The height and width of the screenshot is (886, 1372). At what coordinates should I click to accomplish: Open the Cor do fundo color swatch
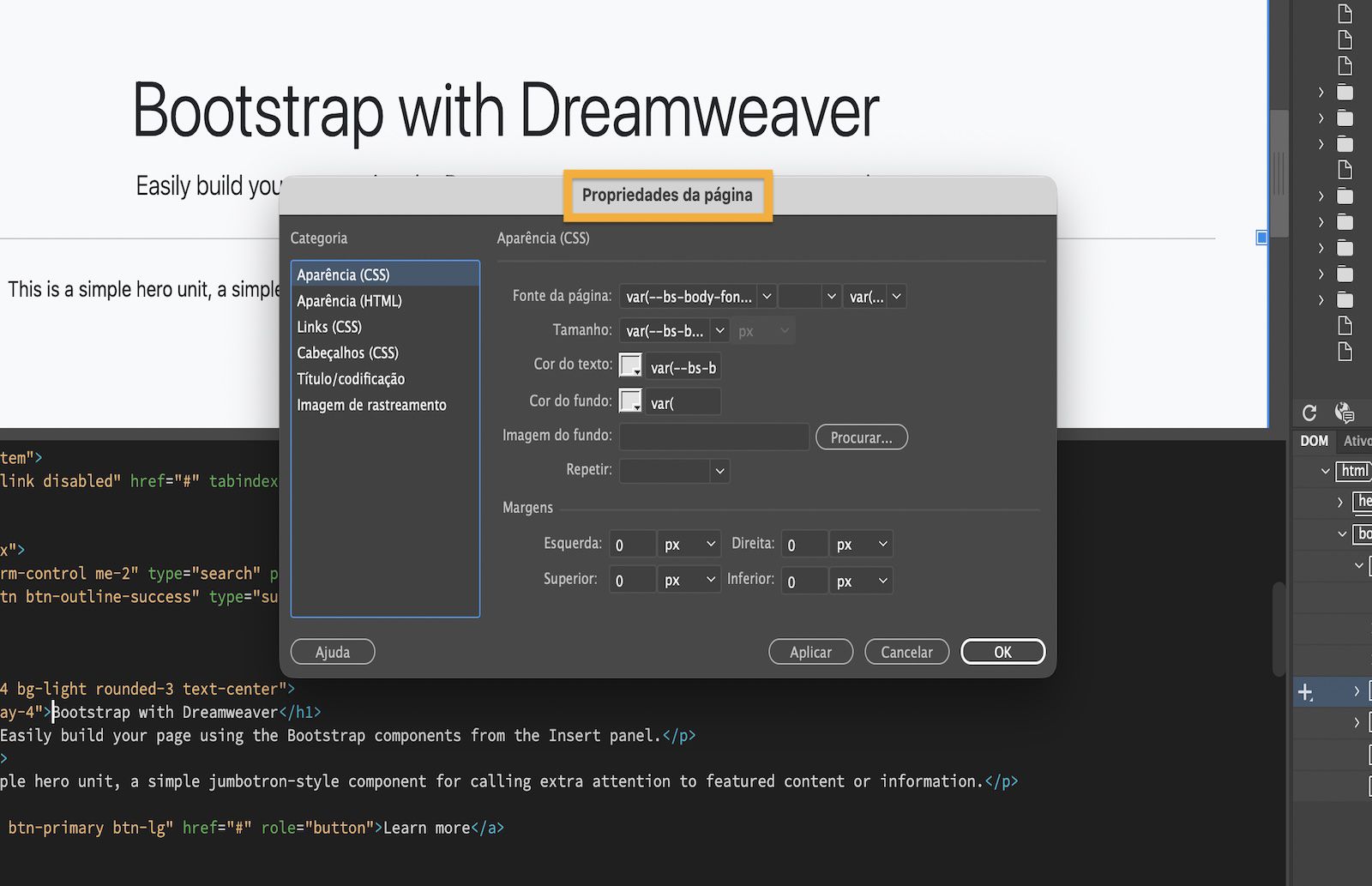point(630,401)
